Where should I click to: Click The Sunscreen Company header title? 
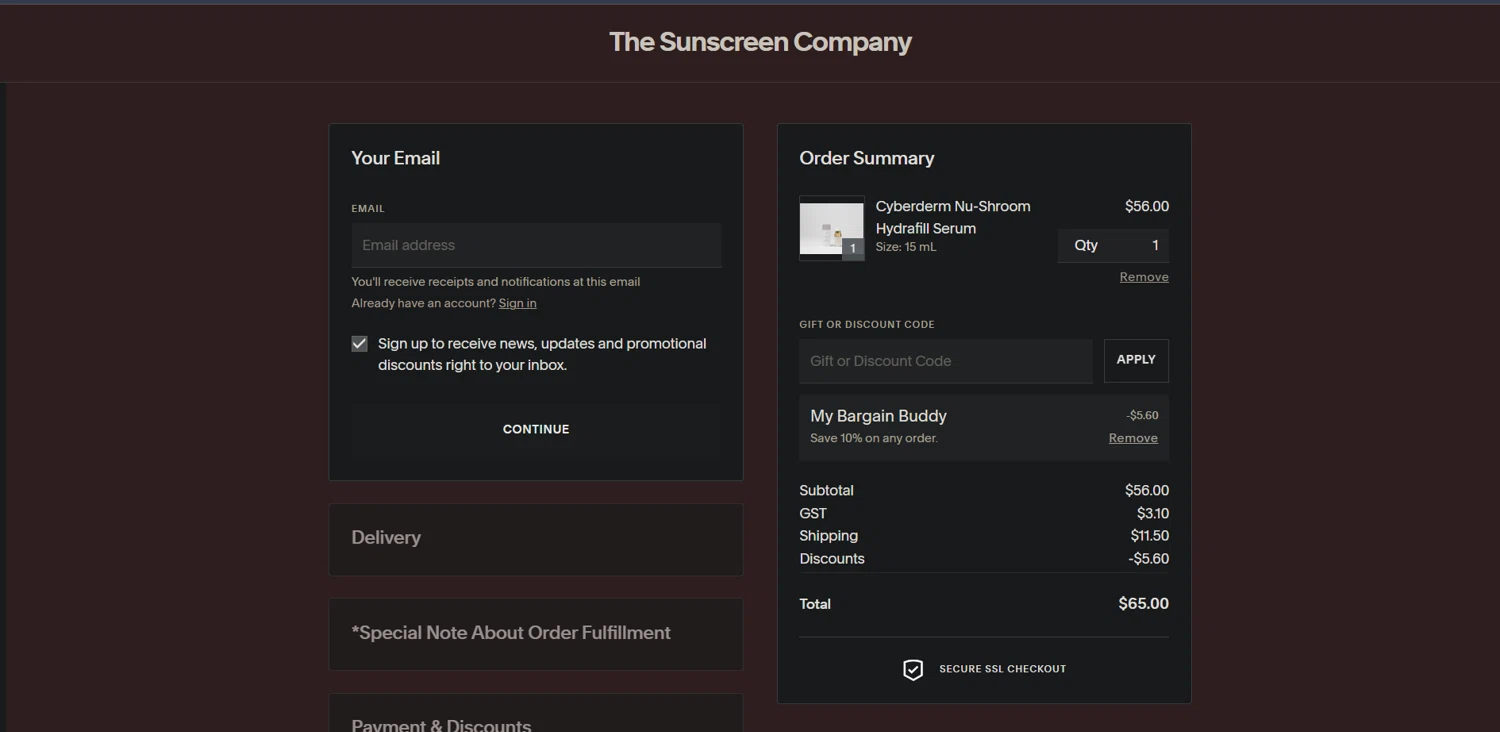pyautogui.click(x=760, y=42)
